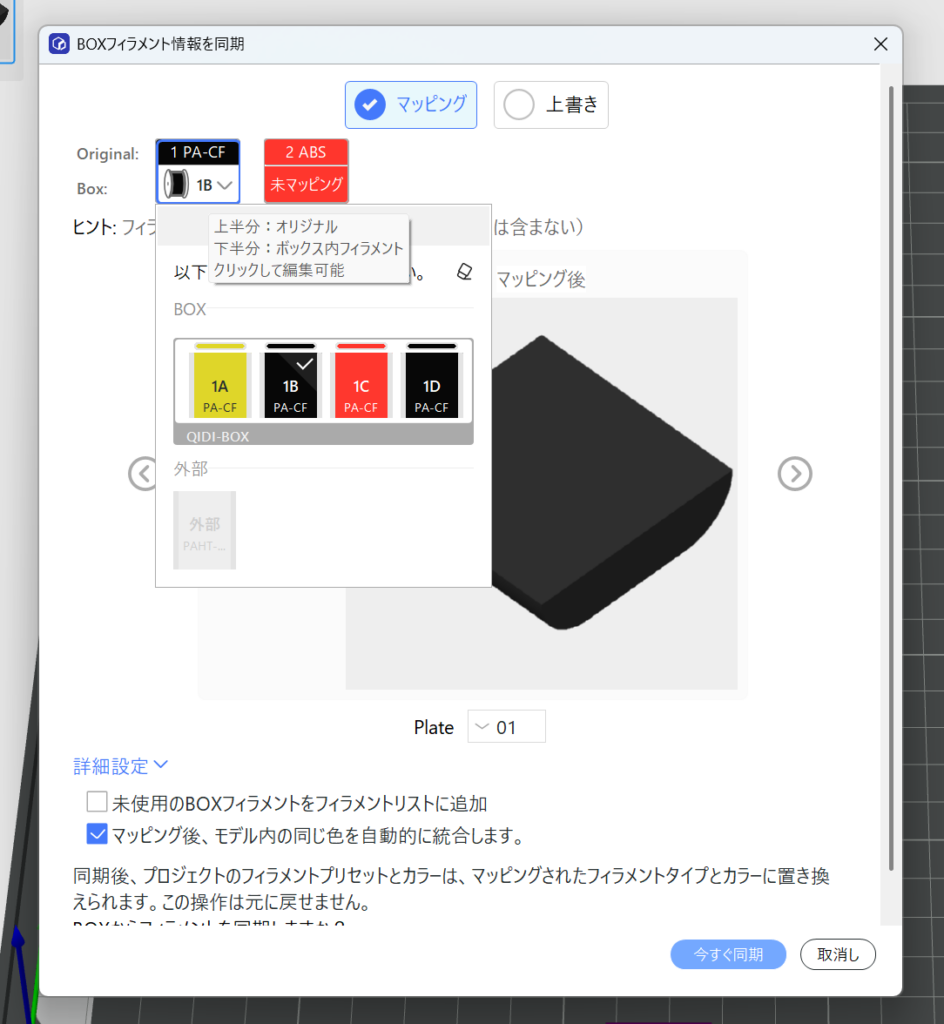Close the BOX filament sync dialog
The height and width of the screenshot is (1024, 944).
point(880,44)
